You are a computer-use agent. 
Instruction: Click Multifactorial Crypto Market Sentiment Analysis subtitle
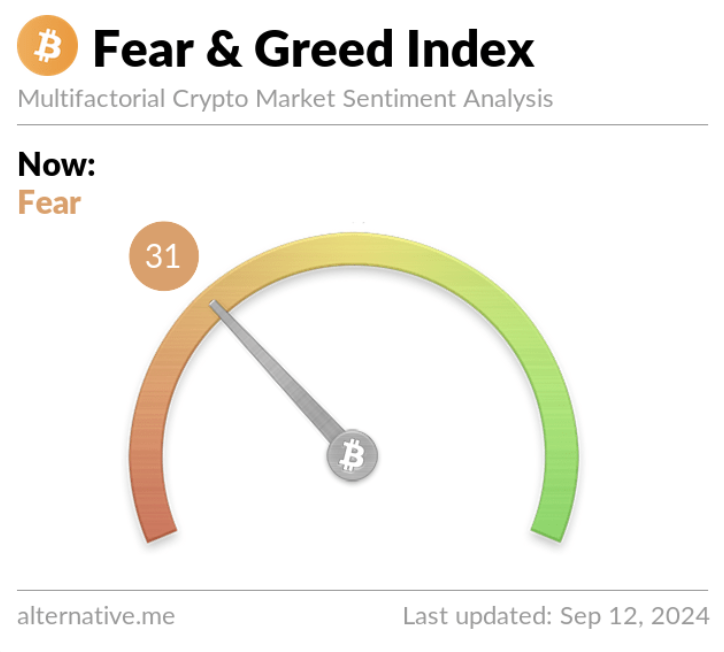[x=285, y=99]
